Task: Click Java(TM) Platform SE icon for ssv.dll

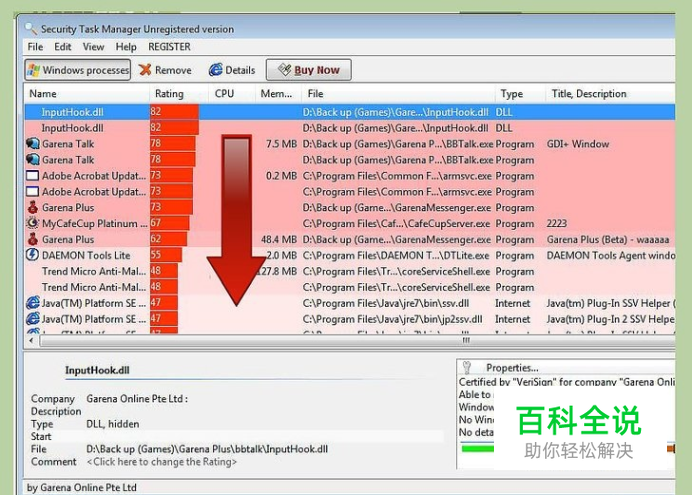Action: click(33, 303)
